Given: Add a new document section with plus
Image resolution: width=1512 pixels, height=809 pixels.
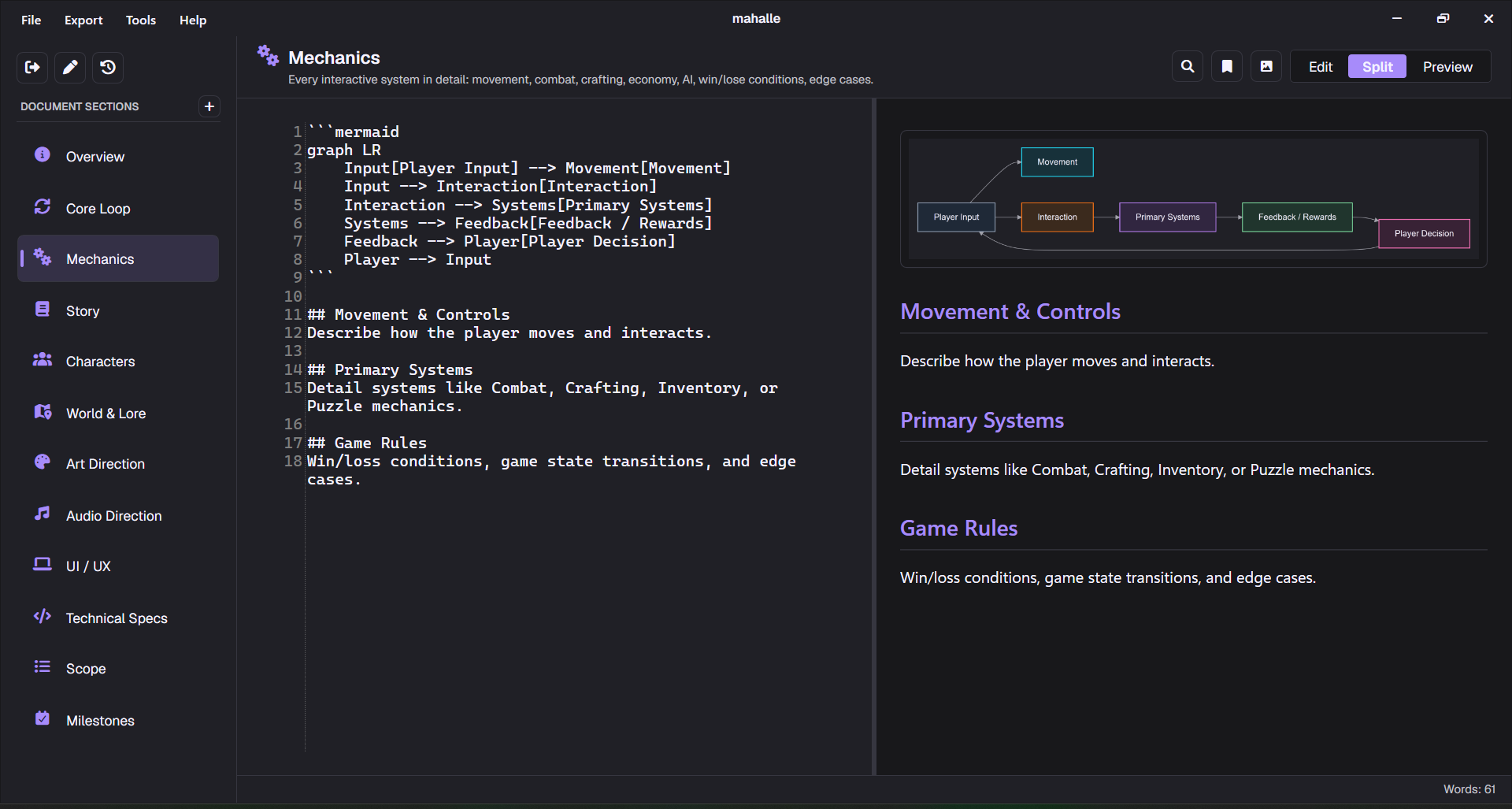Looking at the screenshot, I should pos(209,106).
